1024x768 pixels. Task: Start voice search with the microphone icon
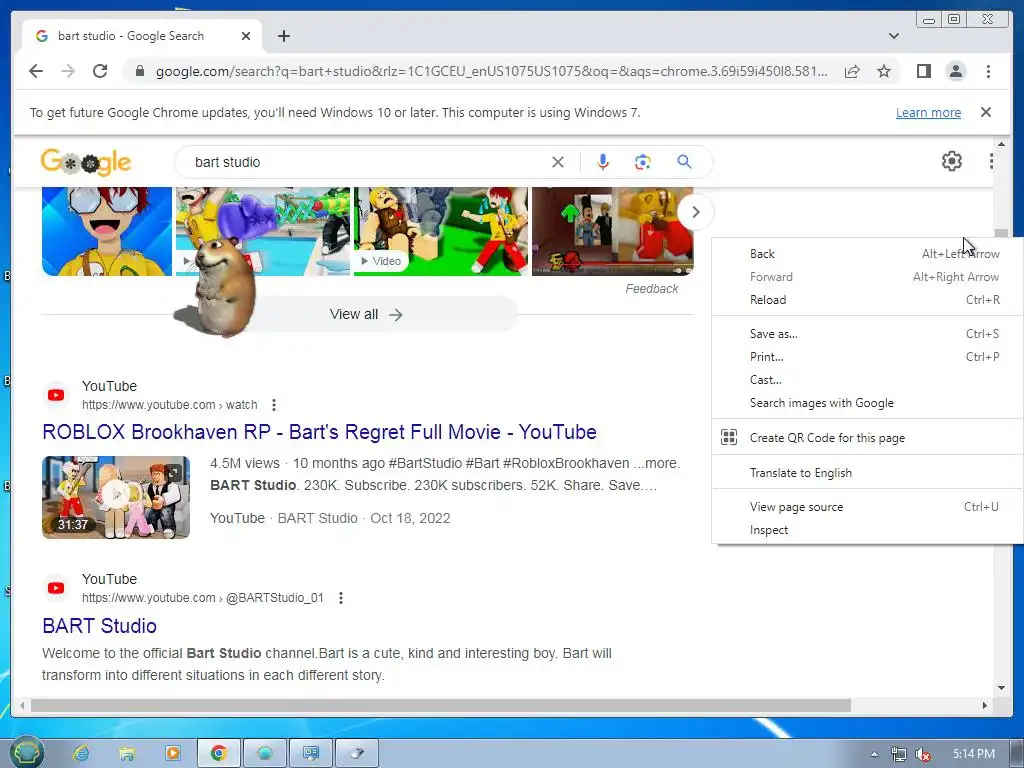[x=602, y=162]
